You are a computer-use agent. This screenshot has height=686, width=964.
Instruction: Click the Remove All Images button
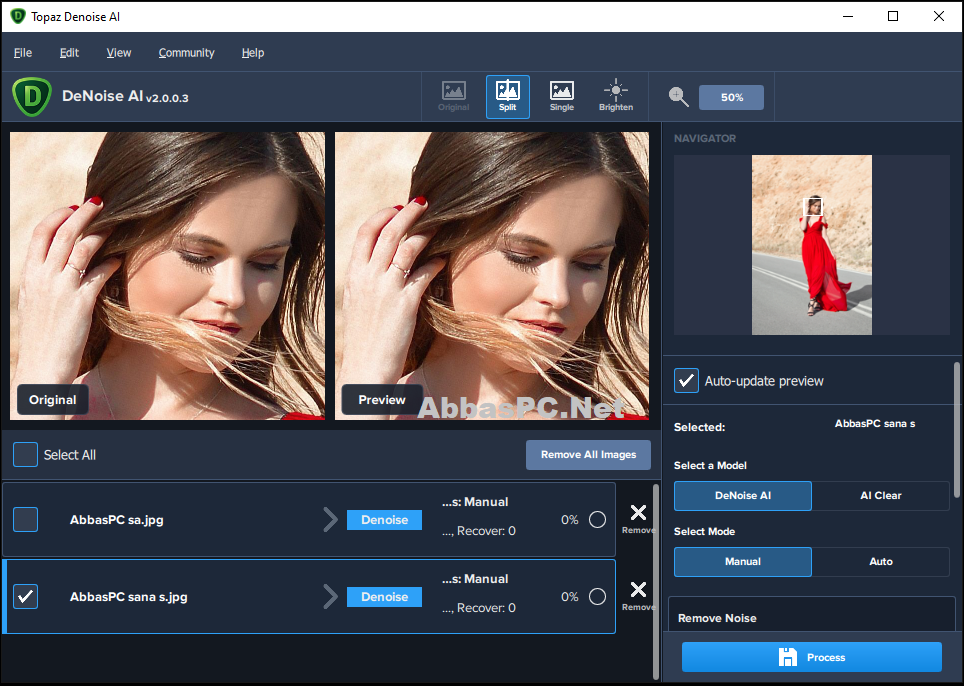(588, 455)
